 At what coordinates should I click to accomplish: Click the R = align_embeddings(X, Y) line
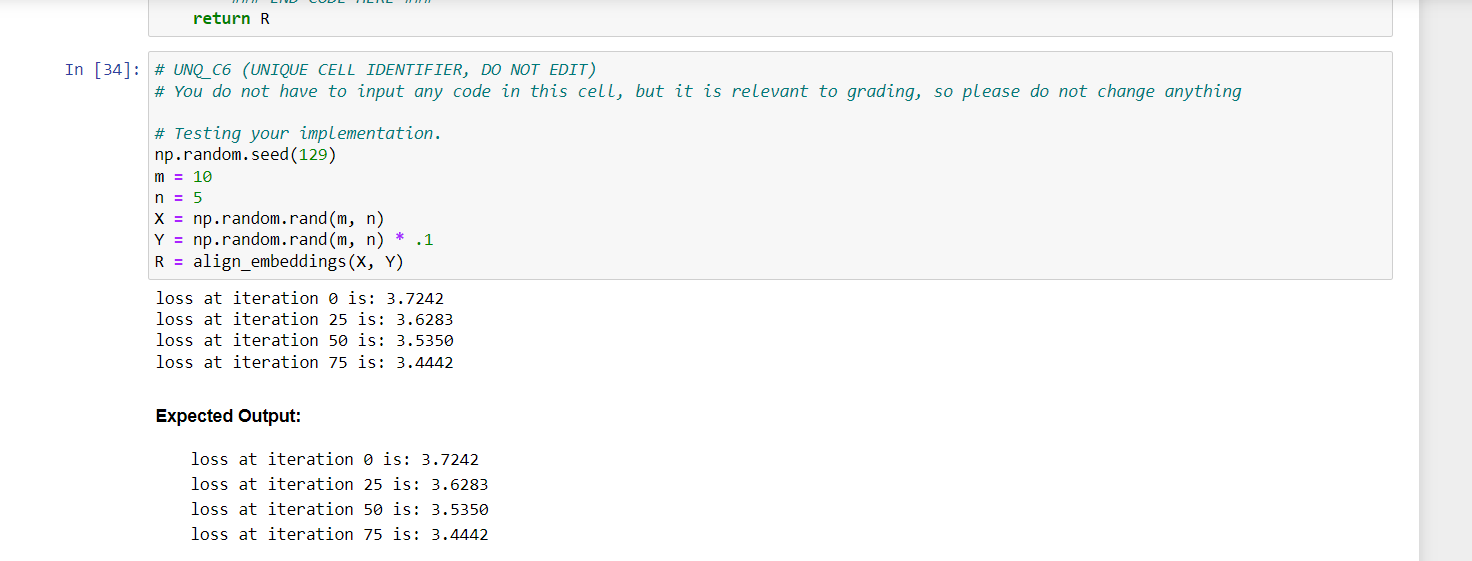point(280,261)
